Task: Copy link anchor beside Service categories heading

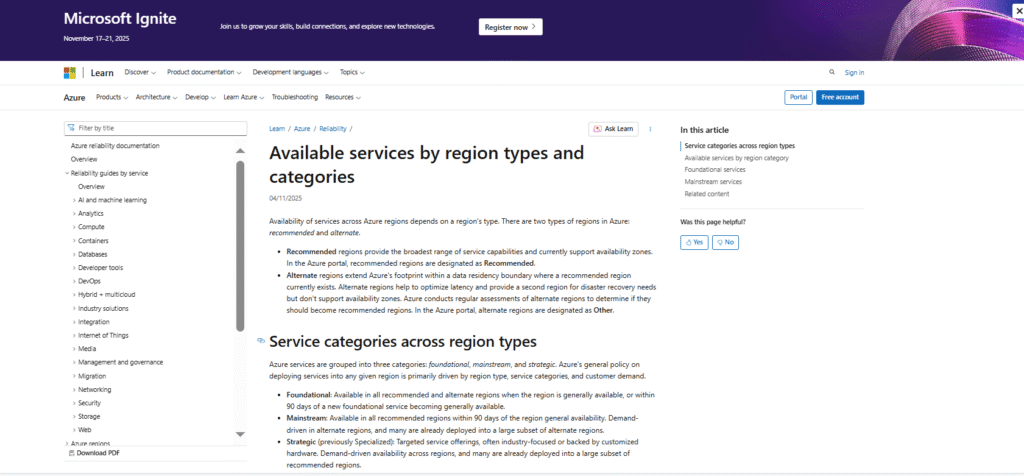Action: pyautogui.click(x=261, y=341)
